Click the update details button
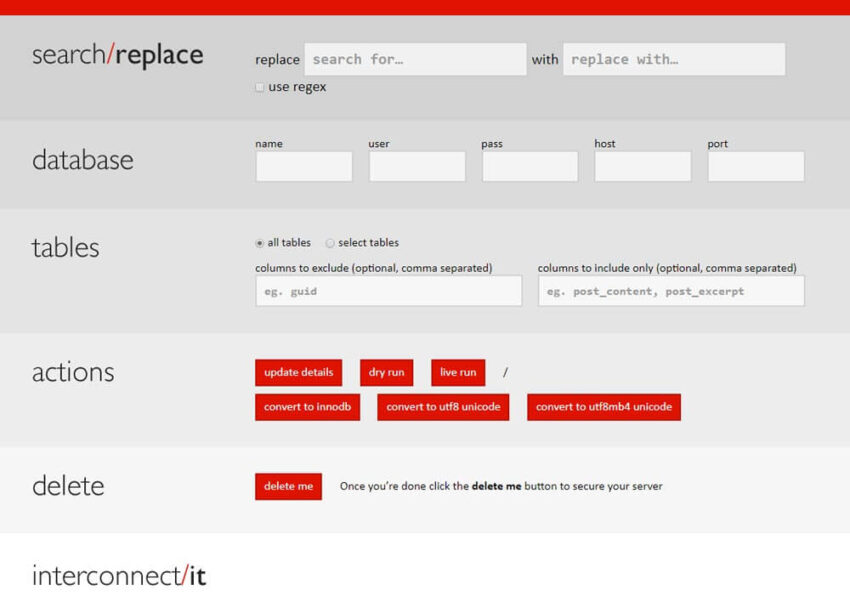This screenshot has height=601, width=850. pos(298,372)
